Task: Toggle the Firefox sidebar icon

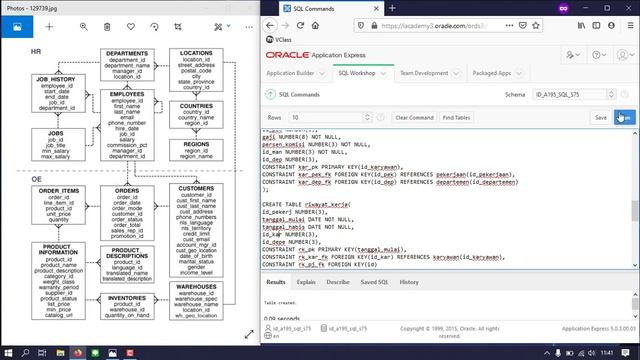Action: [x=596, y=25]
